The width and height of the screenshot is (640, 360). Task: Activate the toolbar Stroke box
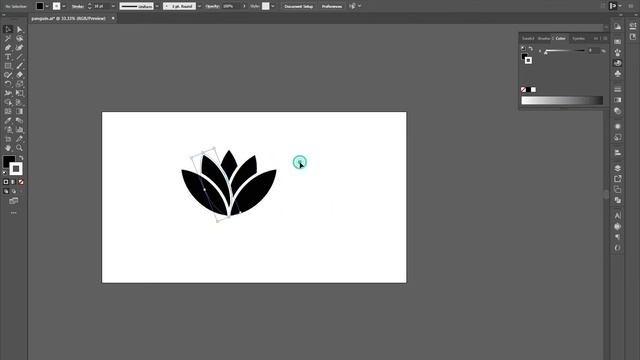(16, 169)
